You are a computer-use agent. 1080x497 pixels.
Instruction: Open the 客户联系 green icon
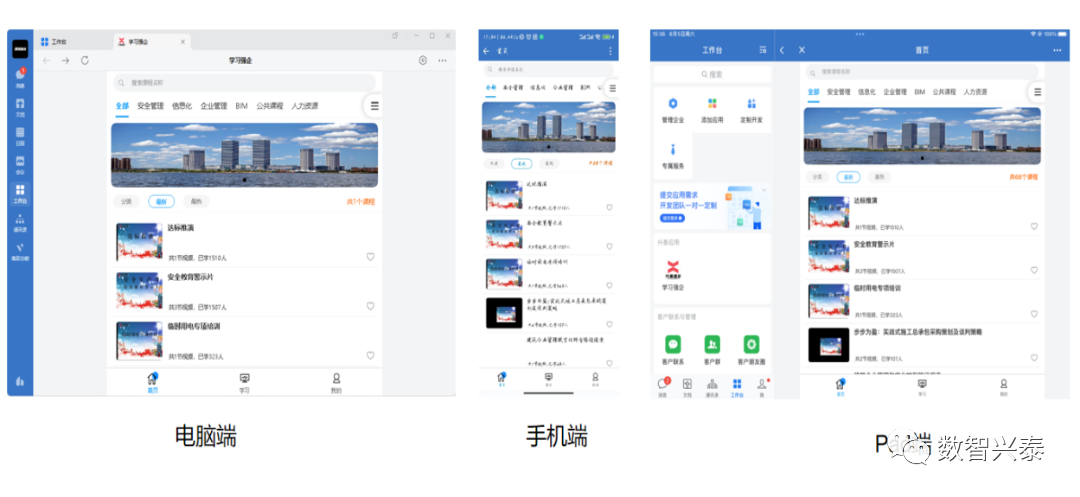[673, 346]
